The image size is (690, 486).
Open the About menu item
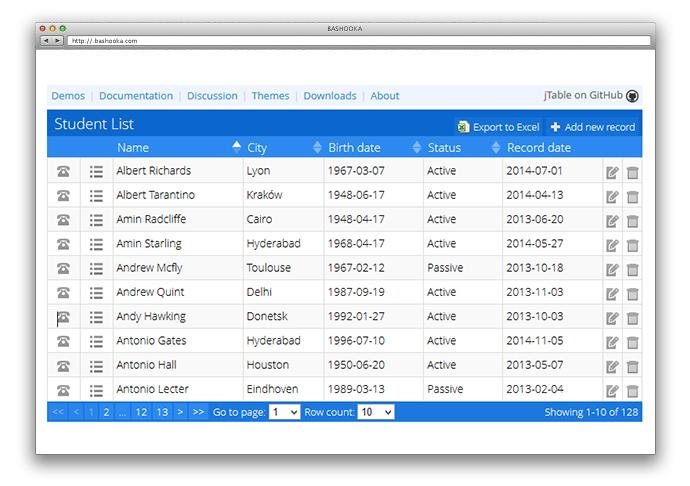point(385,96)
